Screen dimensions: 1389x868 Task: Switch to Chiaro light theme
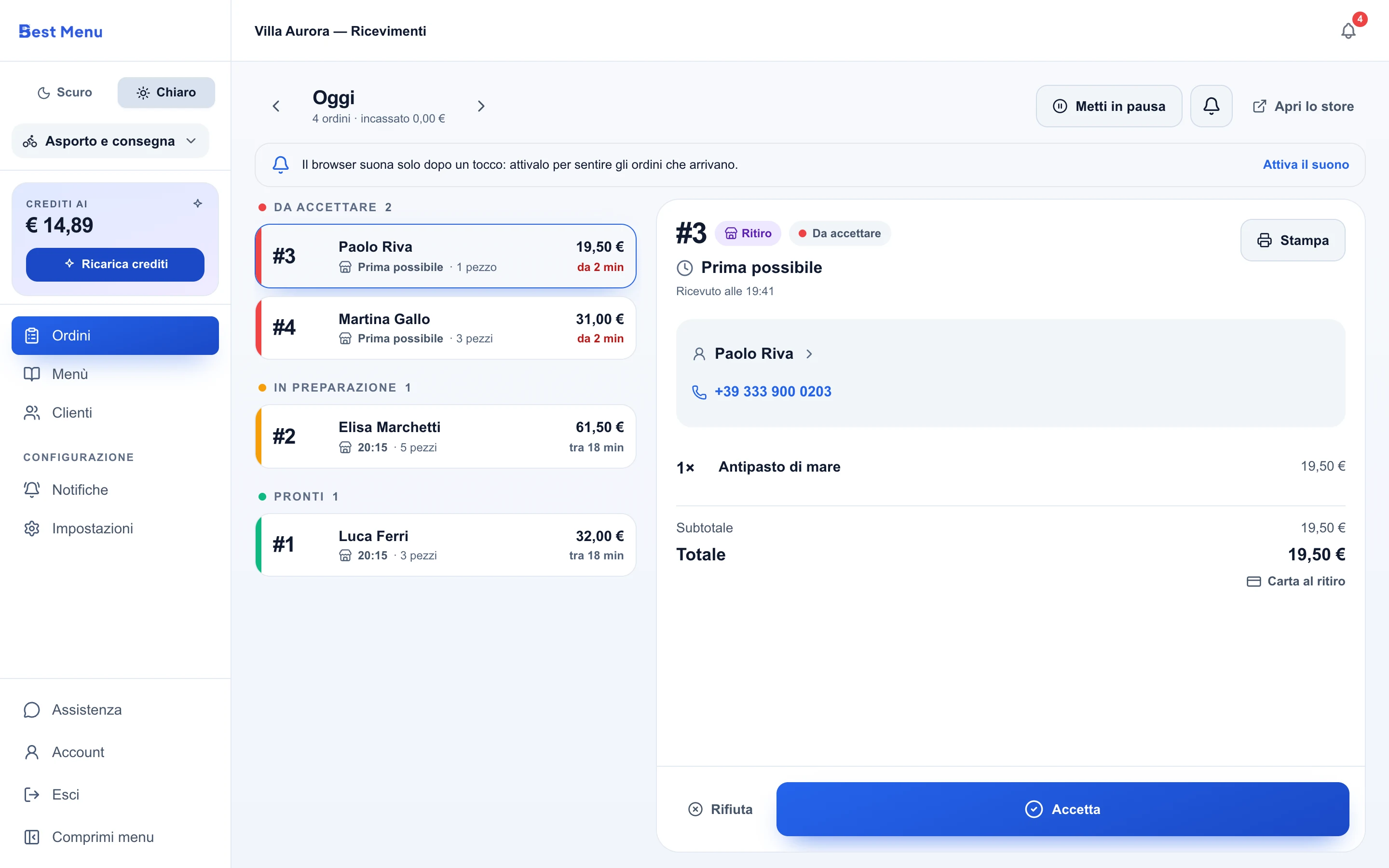click(x=166, y=93)
